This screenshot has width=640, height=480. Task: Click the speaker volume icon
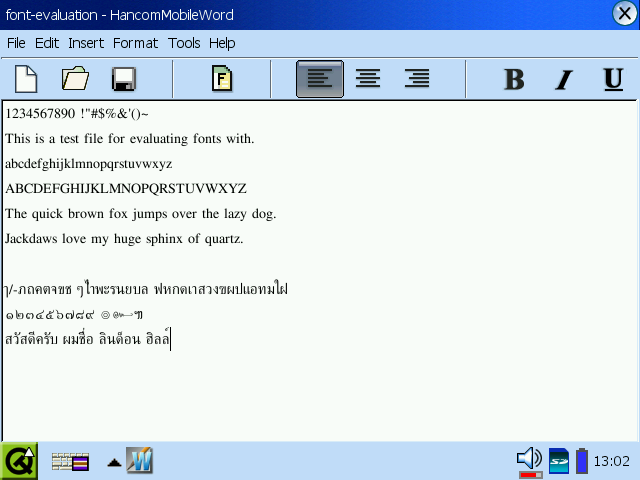[528, 460]
